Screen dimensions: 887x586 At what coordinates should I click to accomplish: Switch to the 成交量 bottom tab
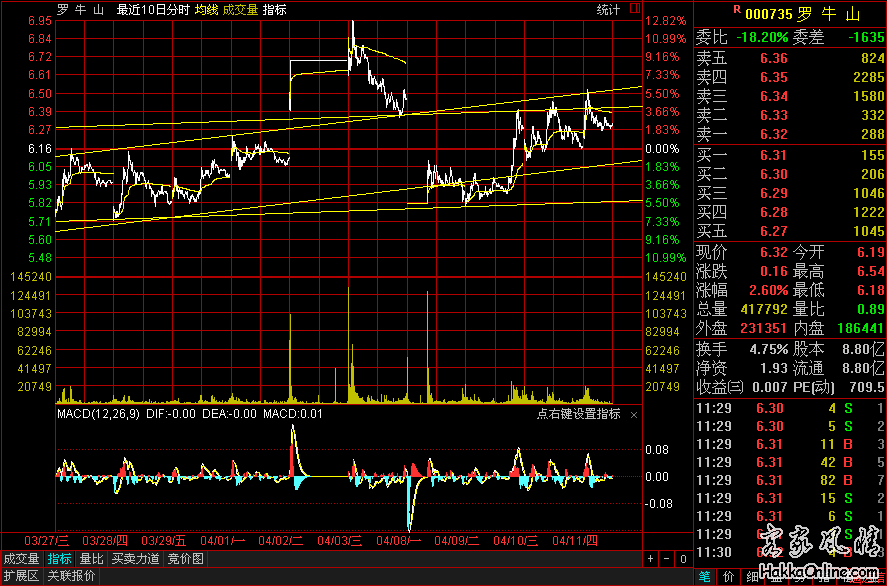pyautogui.click(x=22, y=559)
